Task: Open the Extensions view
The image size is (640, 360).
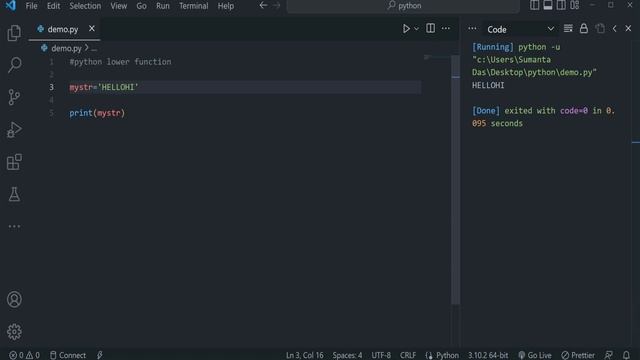Action: point(14,162)
